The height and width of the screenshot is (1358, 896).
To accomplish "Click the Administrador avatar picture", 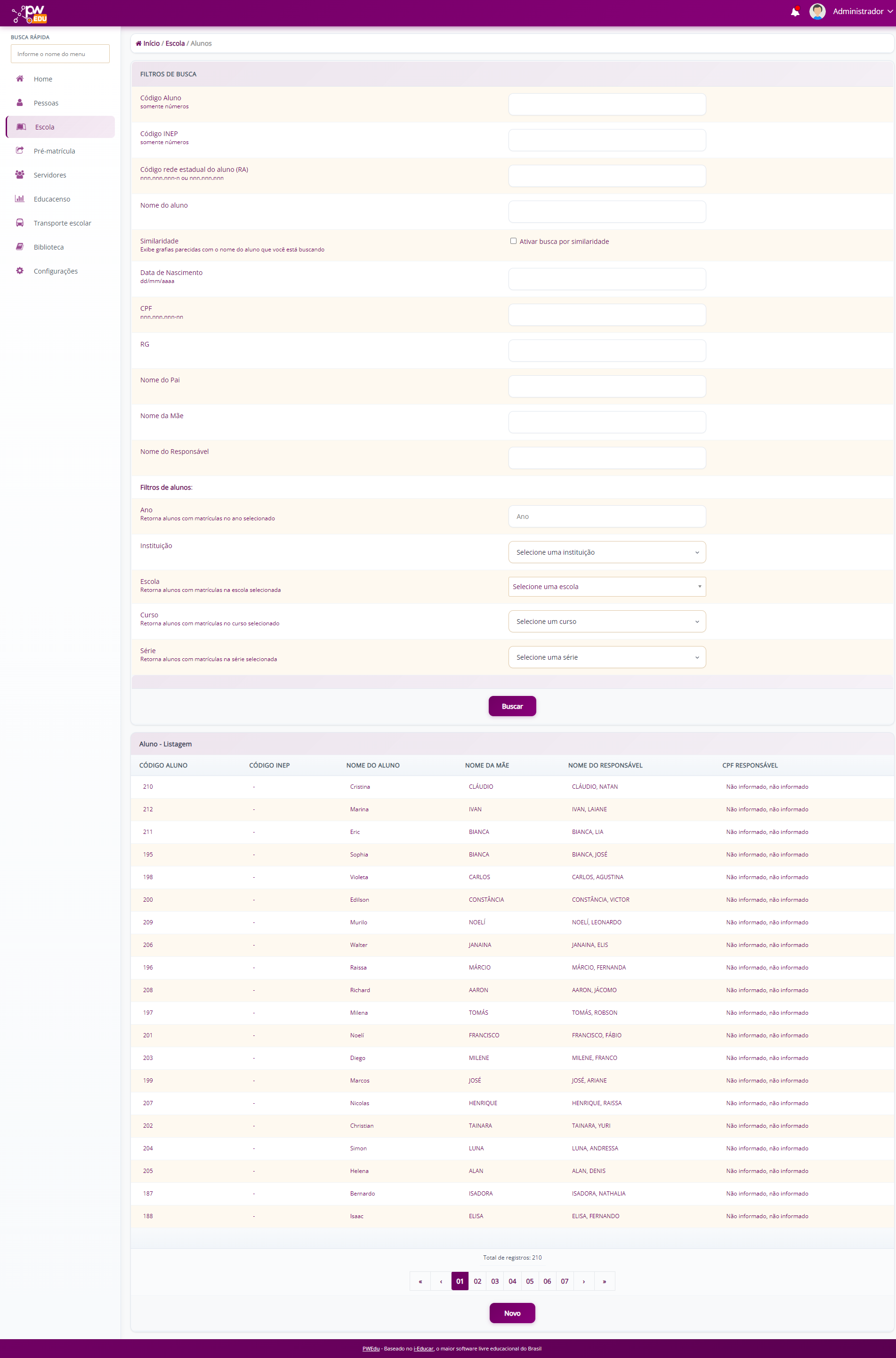I will [817, 11].
